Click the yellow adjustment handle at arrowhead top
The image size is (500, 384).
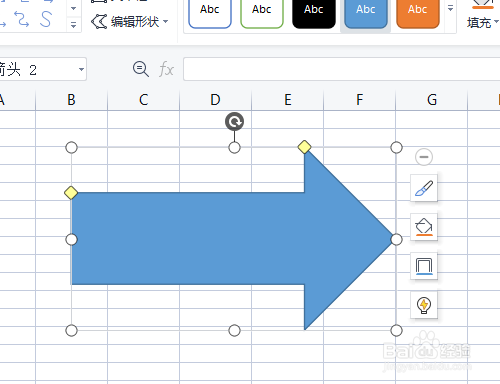pyautogui.click(x=304, y=147)
